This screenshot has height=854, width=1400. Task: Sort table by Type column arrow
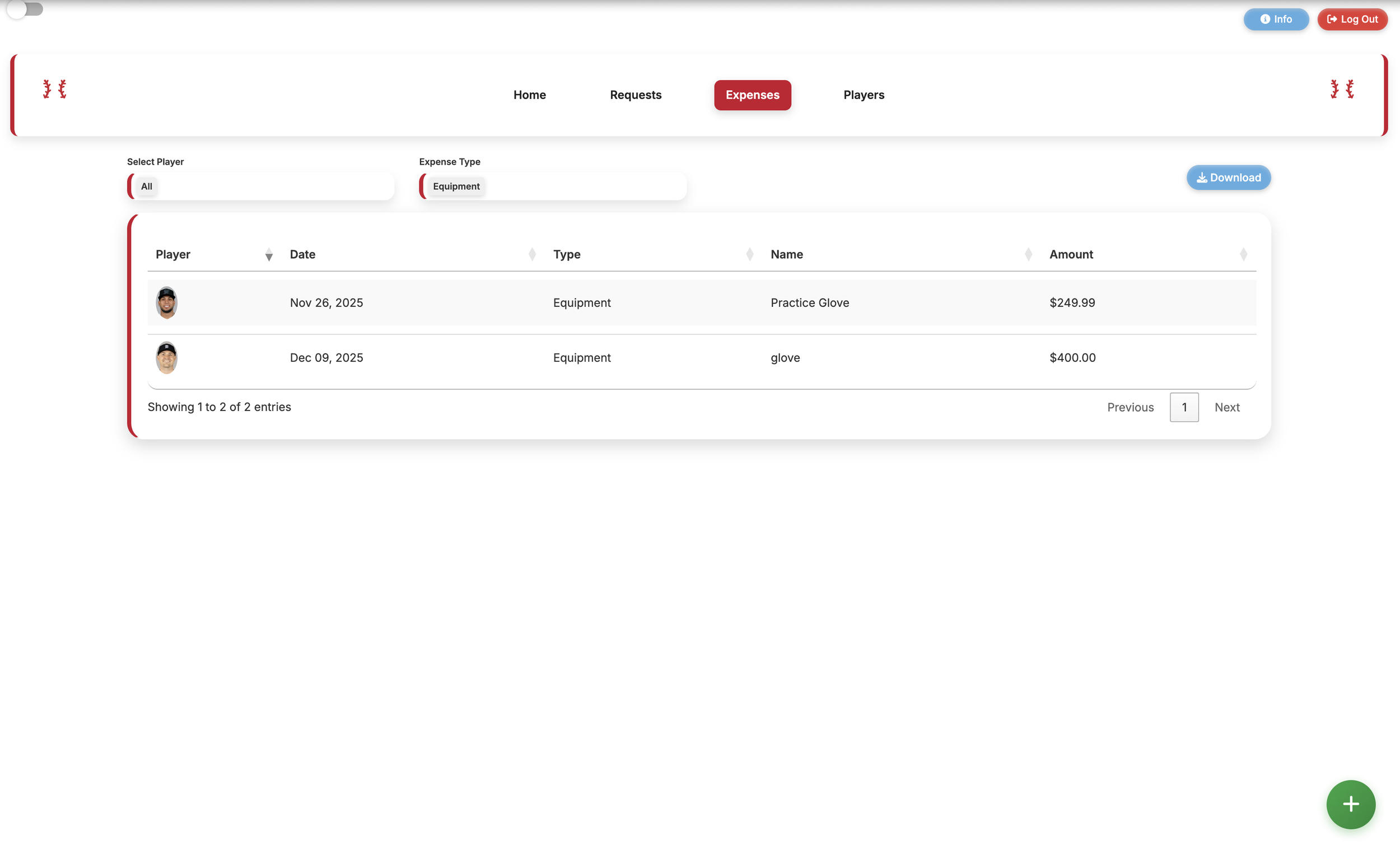(x=749, y=255)
